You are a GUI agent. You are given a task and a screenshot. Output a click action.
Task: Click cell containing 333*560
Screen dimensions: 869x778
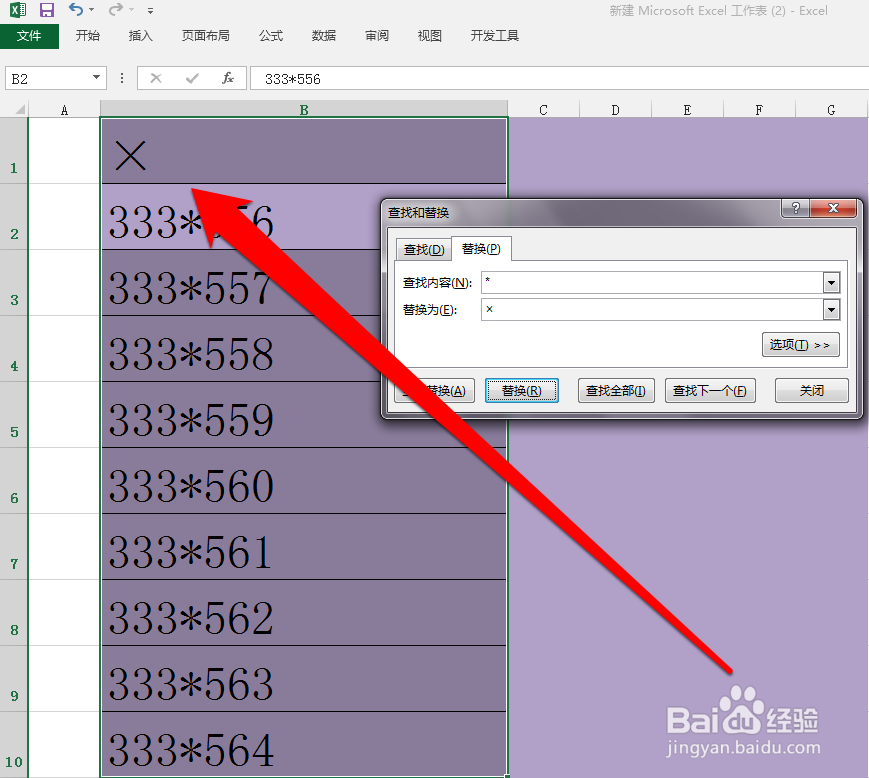point(304,480)
